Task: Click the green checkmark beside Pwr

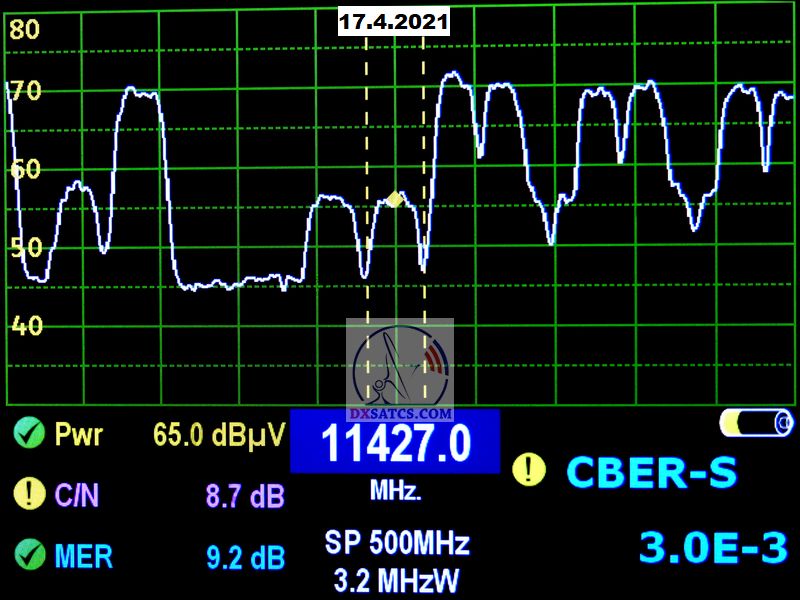Action: tap(30, 434)
